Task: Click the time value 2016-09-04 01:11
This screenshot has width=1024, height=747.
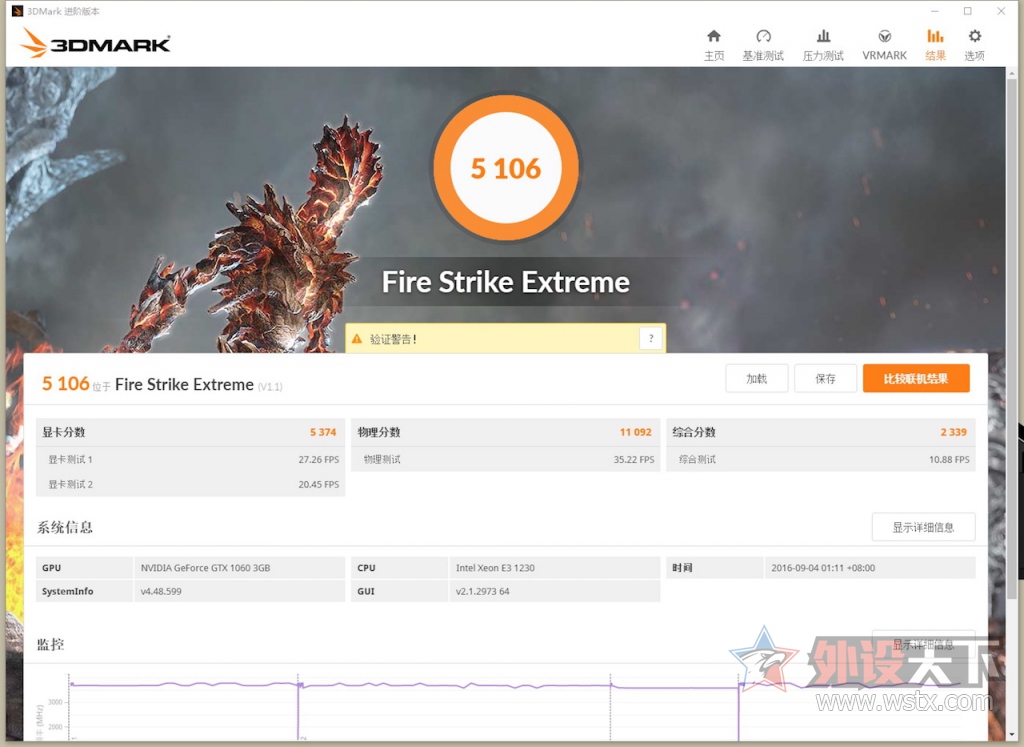Action: pos(823,568)
